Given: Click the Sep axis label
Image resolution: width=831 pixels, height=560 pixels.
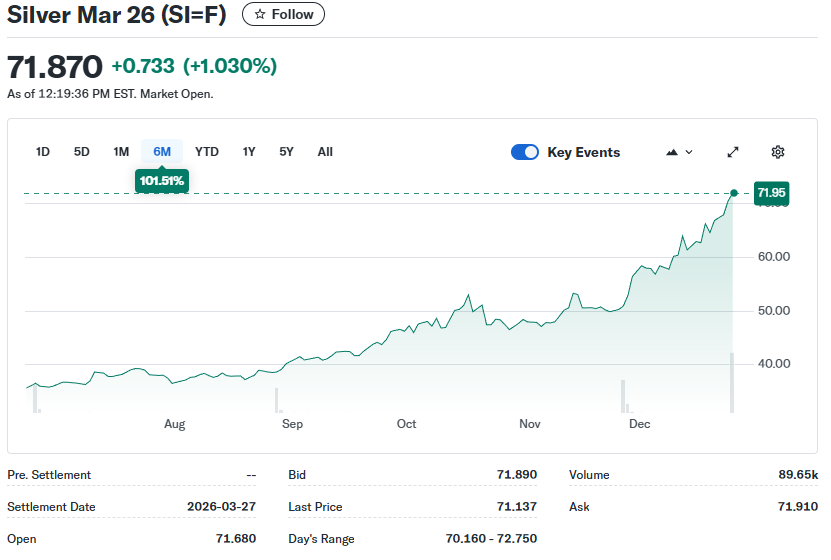Looking at the screenshot, I should 293,424.
